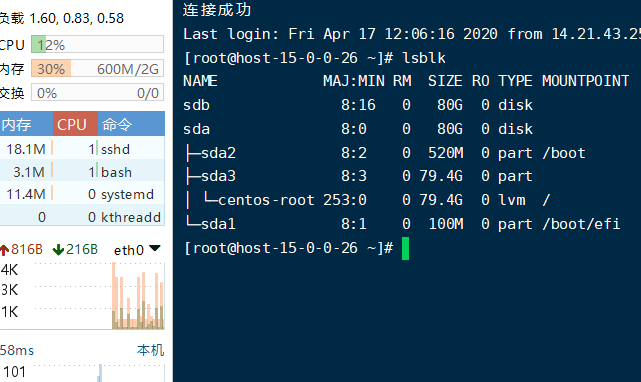
Task: Click the sdb disk row in terminal
Action: click(x=358, y=105)
